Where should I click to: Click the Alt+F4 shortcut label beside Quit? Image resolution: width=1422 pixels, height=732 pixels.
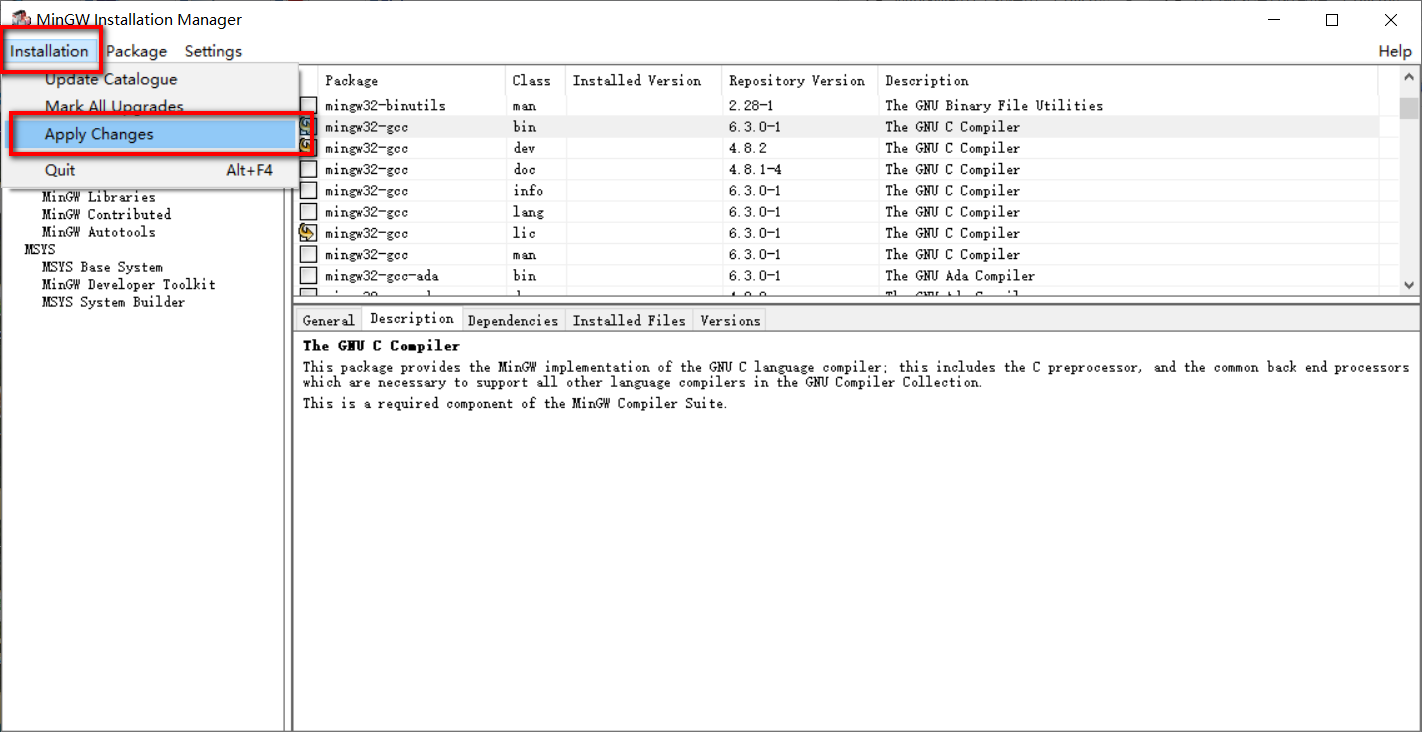click(249, 171)
